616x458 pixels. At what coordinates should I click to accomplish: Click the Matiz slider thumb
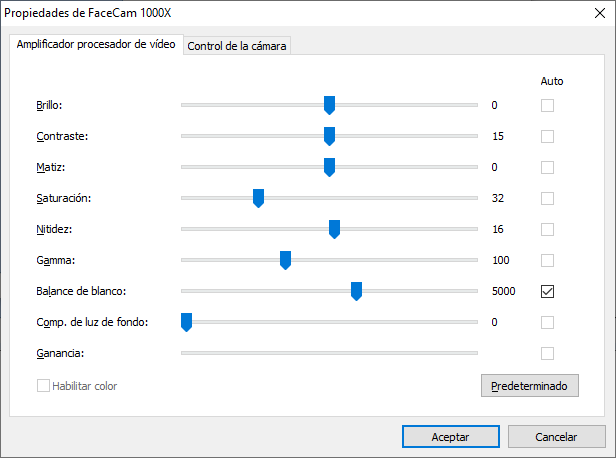329,167
